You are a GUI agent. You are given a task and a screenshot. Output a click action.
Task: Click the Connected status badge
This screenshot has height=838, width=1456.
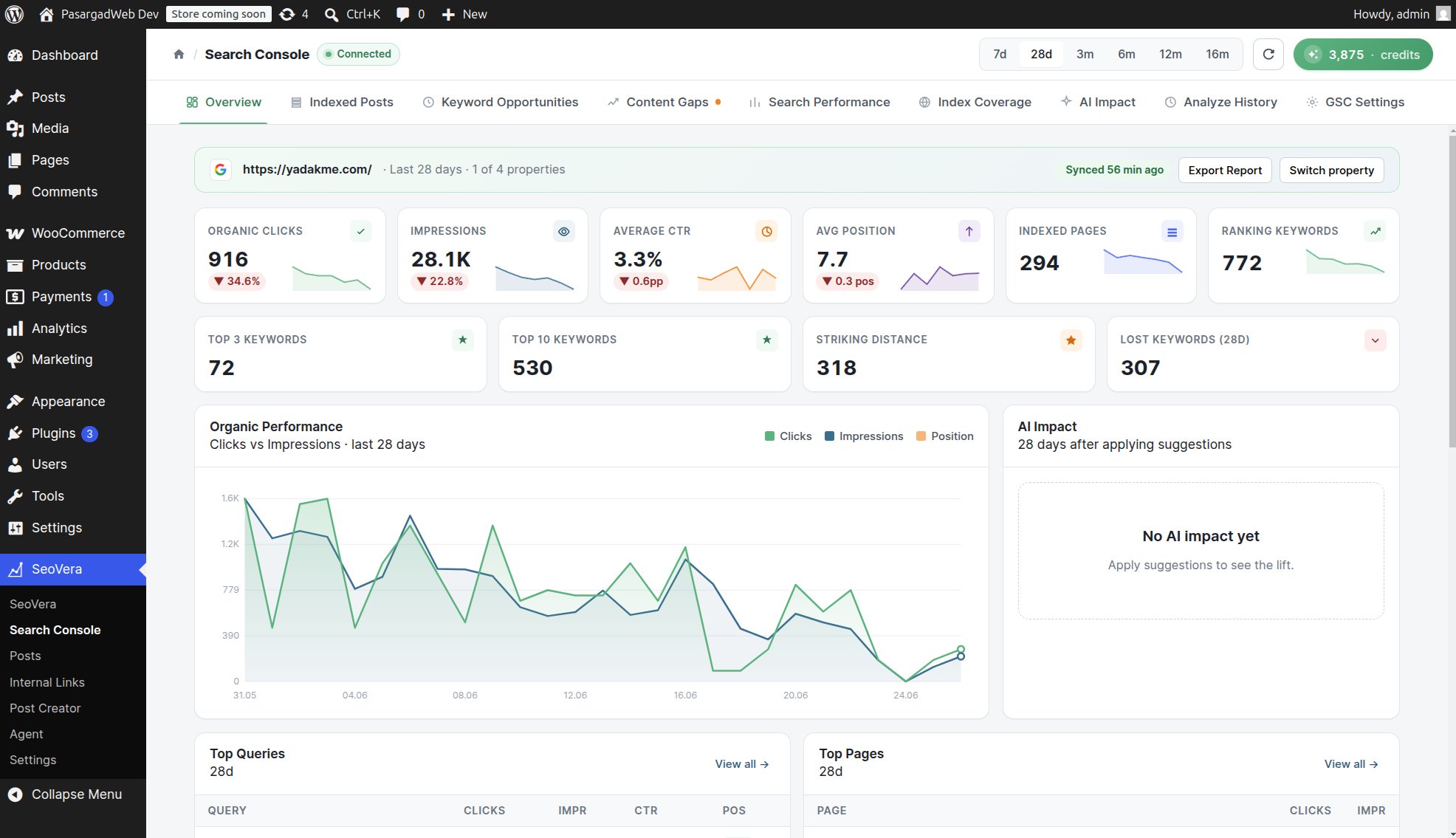358,54
